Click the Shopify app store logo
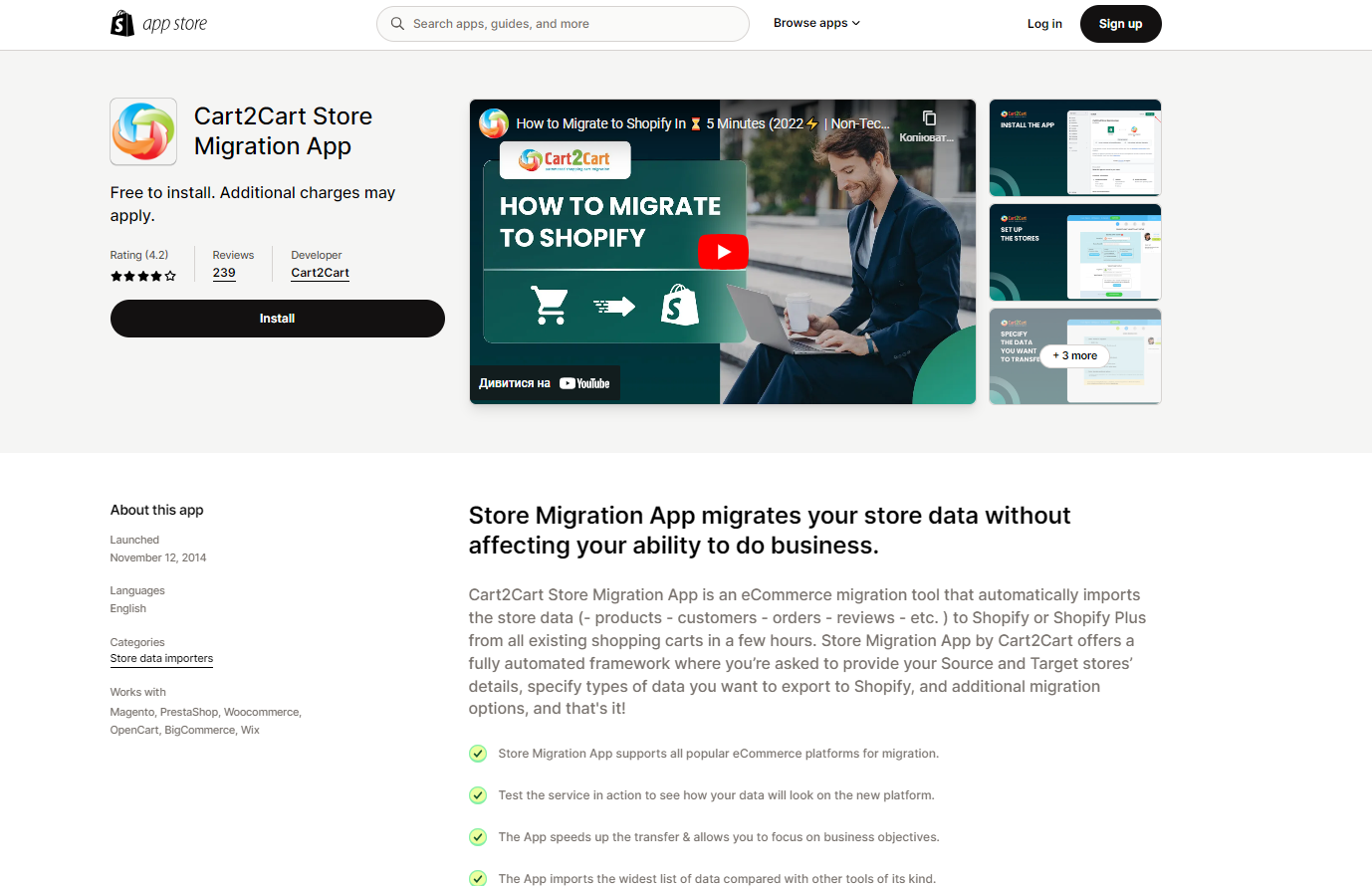This screenshot has width=1372, height=886. point(159,23)
